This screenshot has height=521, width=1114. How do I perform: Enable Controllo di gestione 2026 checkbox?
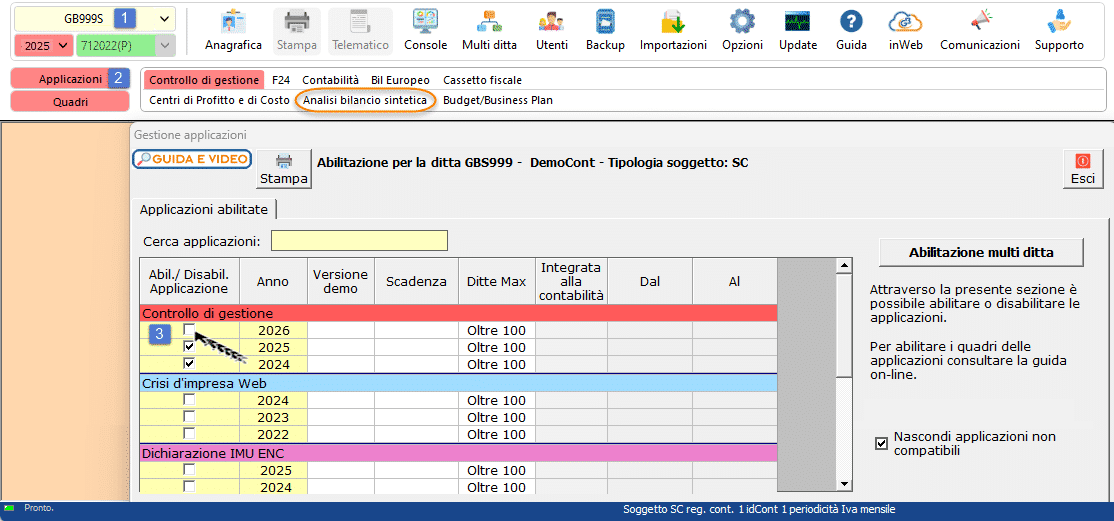189,329
